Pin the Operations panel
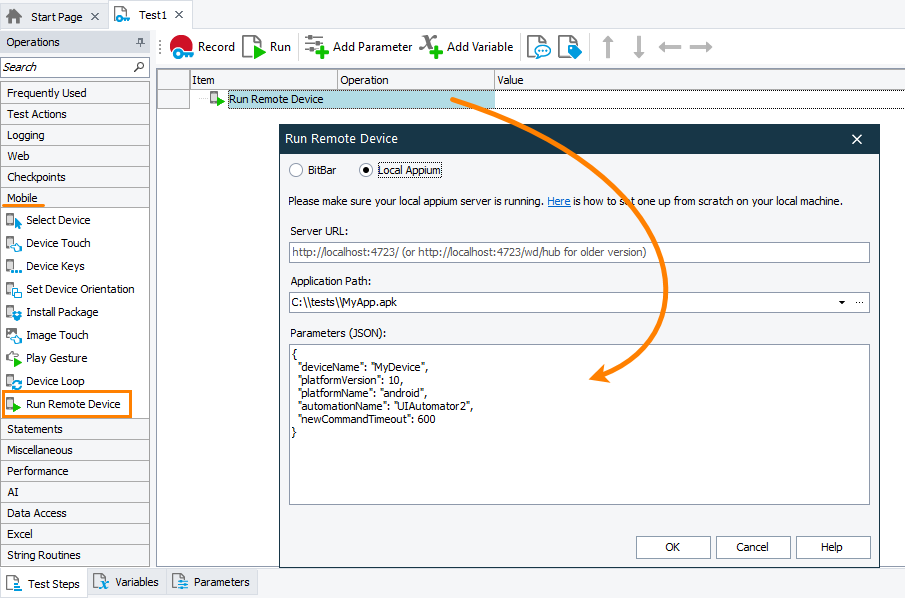This screenshot has height=598, width=905. point(140,43)
